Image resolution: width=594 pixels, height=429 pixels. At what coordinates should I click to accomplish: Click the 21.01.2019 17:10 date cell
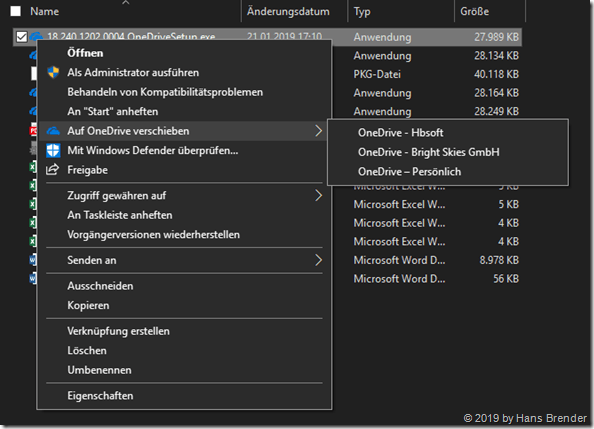click(284, 37)
